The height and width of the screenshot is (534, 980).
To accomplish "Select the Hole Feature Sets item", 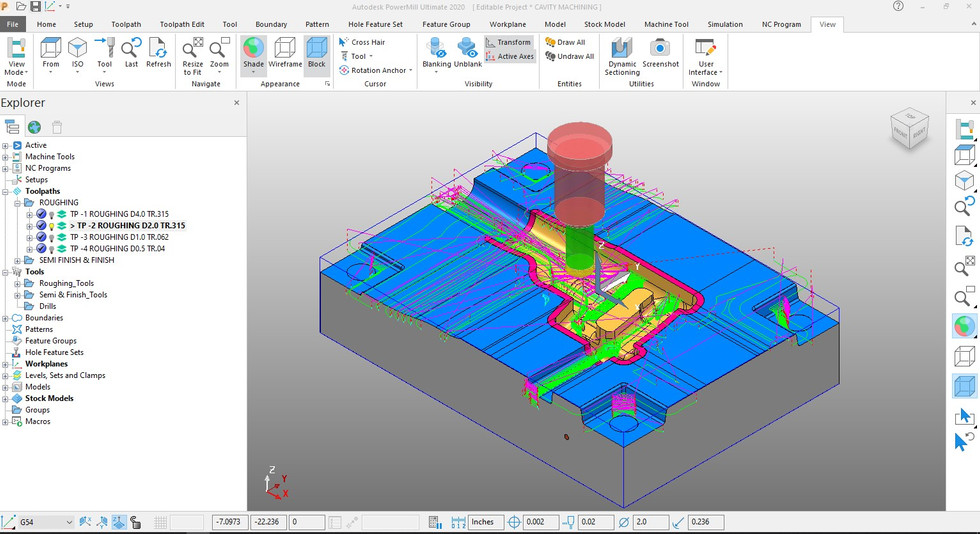I will (54, 352).
